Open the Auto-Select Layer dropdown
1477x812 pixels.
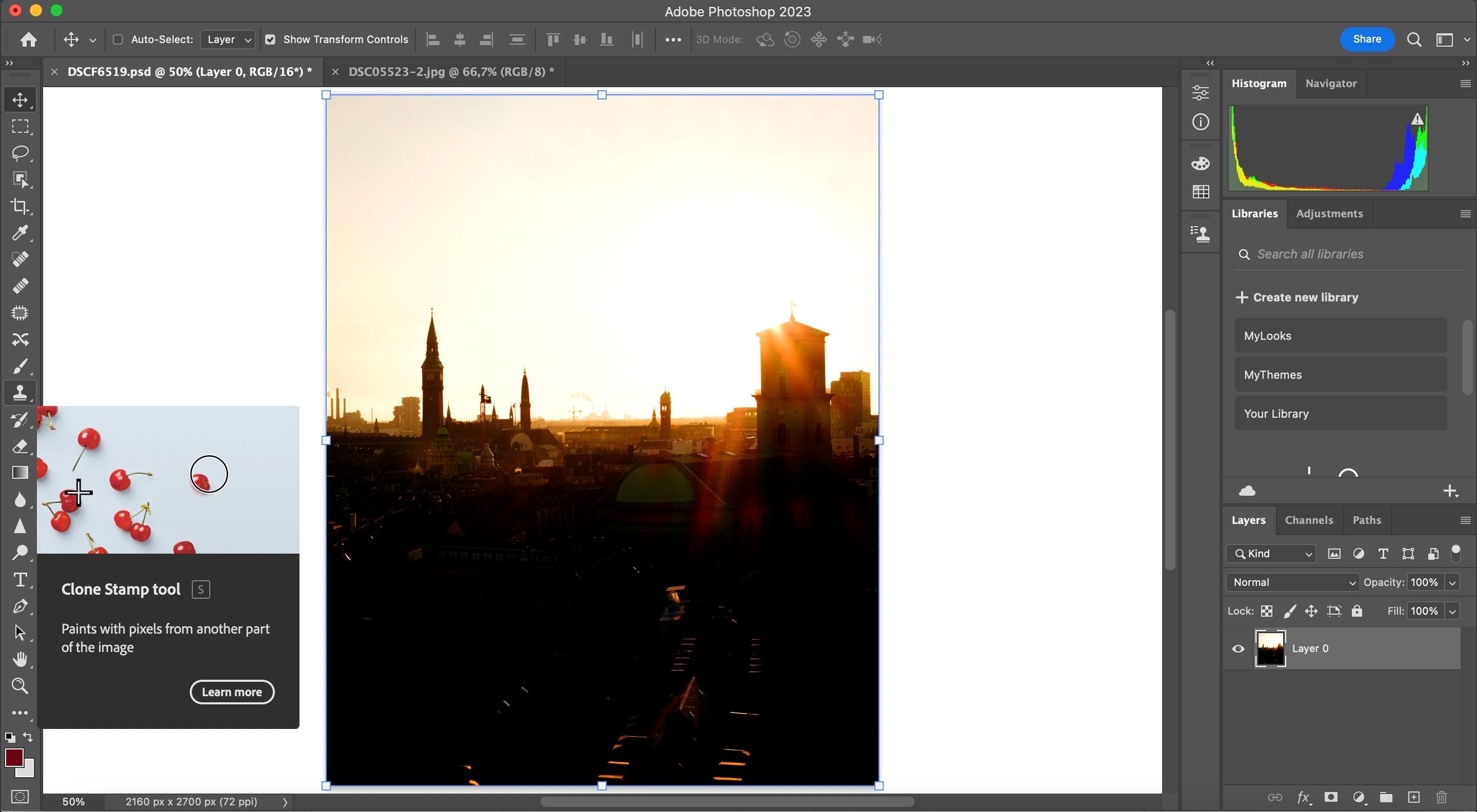pos(228,39)
